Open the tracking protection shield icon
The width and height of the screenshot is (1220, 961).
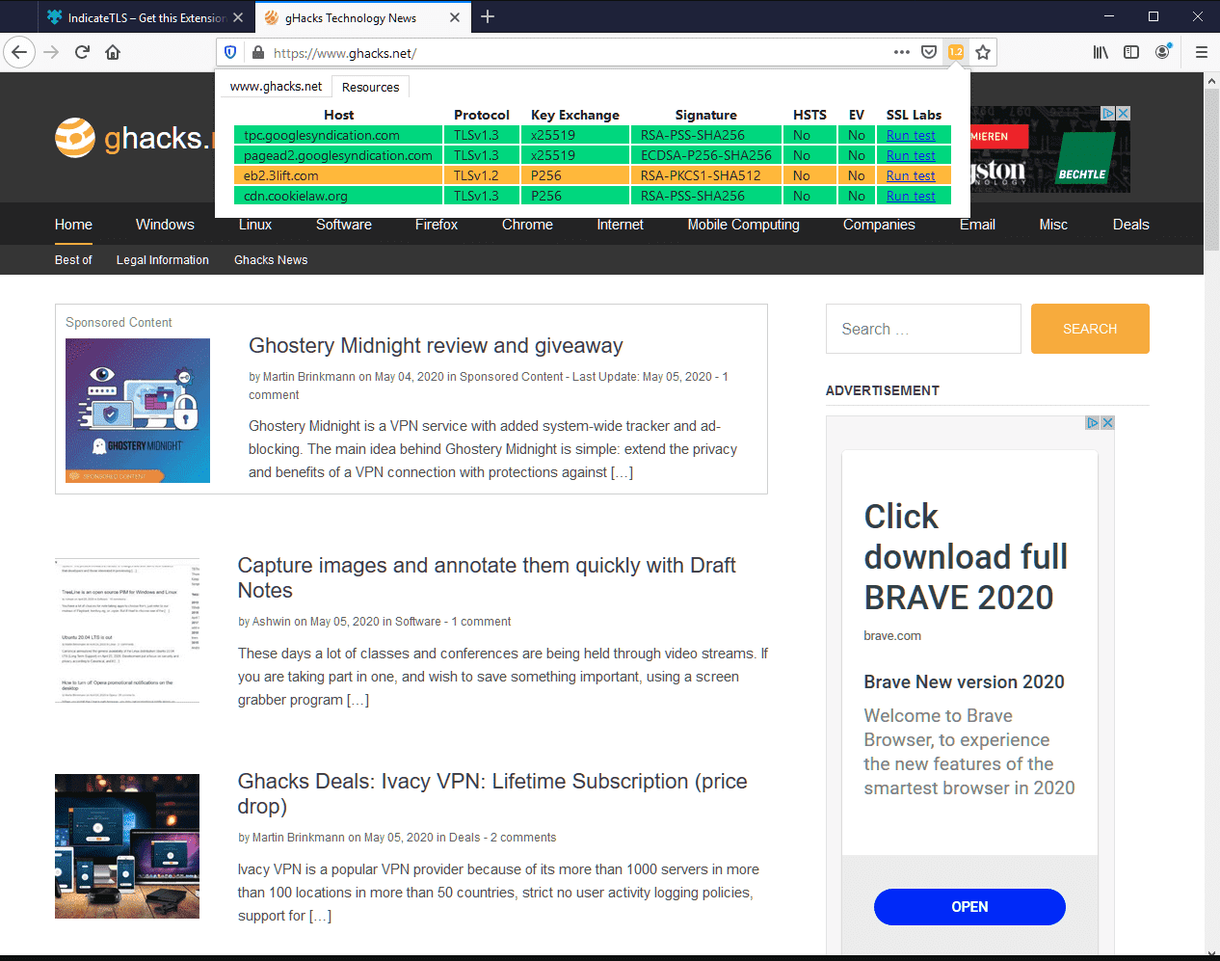pyautogui.click(x=231, y=52)
